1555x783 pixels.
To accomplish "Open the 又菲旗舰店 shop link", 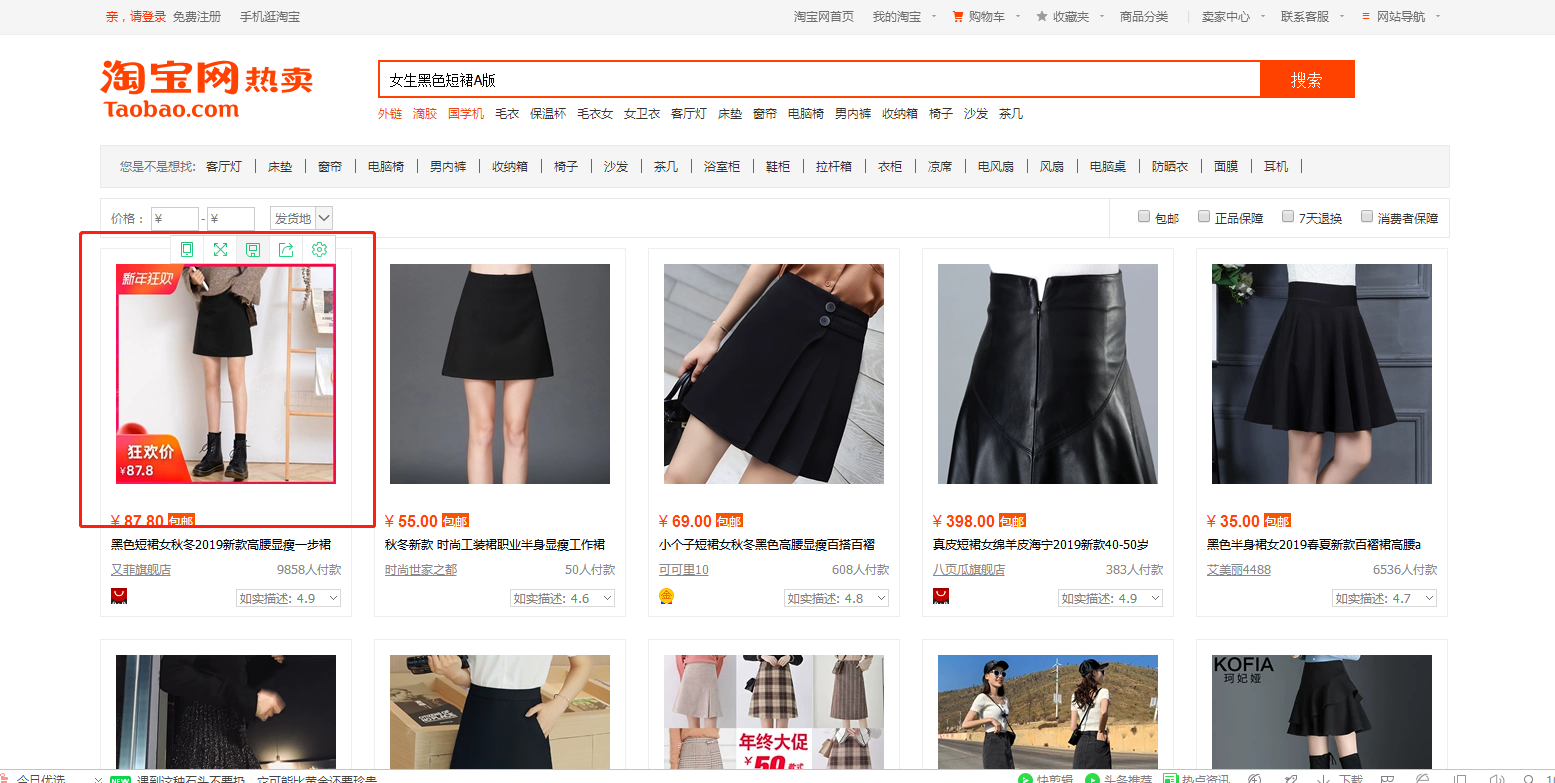I will [x=141, y=570].
